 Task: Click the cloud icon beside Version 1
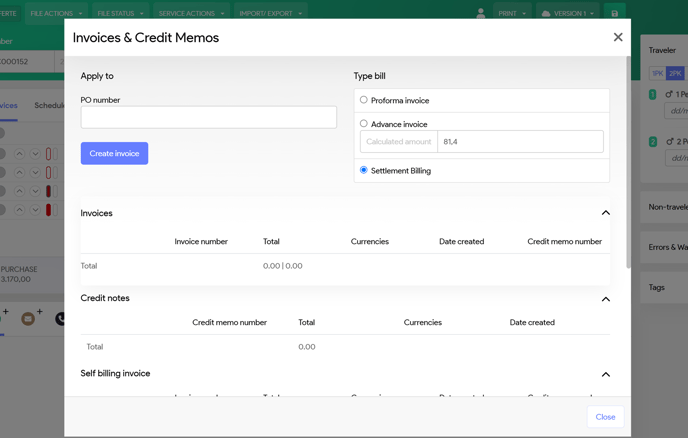pos(546,14)
